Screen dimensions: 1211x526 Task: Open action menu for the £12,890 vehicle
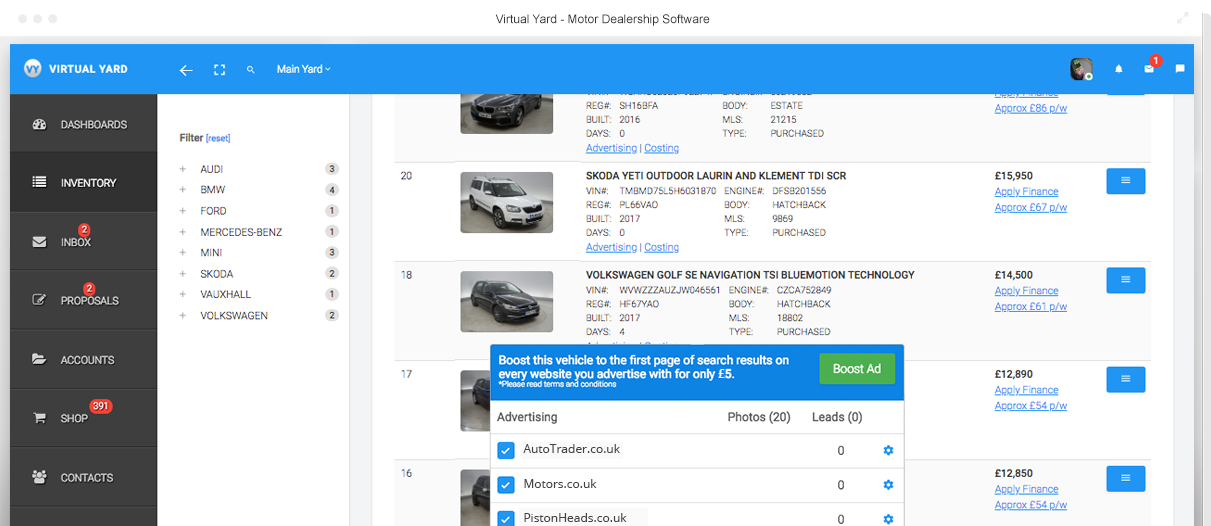tap(1125, 379)
